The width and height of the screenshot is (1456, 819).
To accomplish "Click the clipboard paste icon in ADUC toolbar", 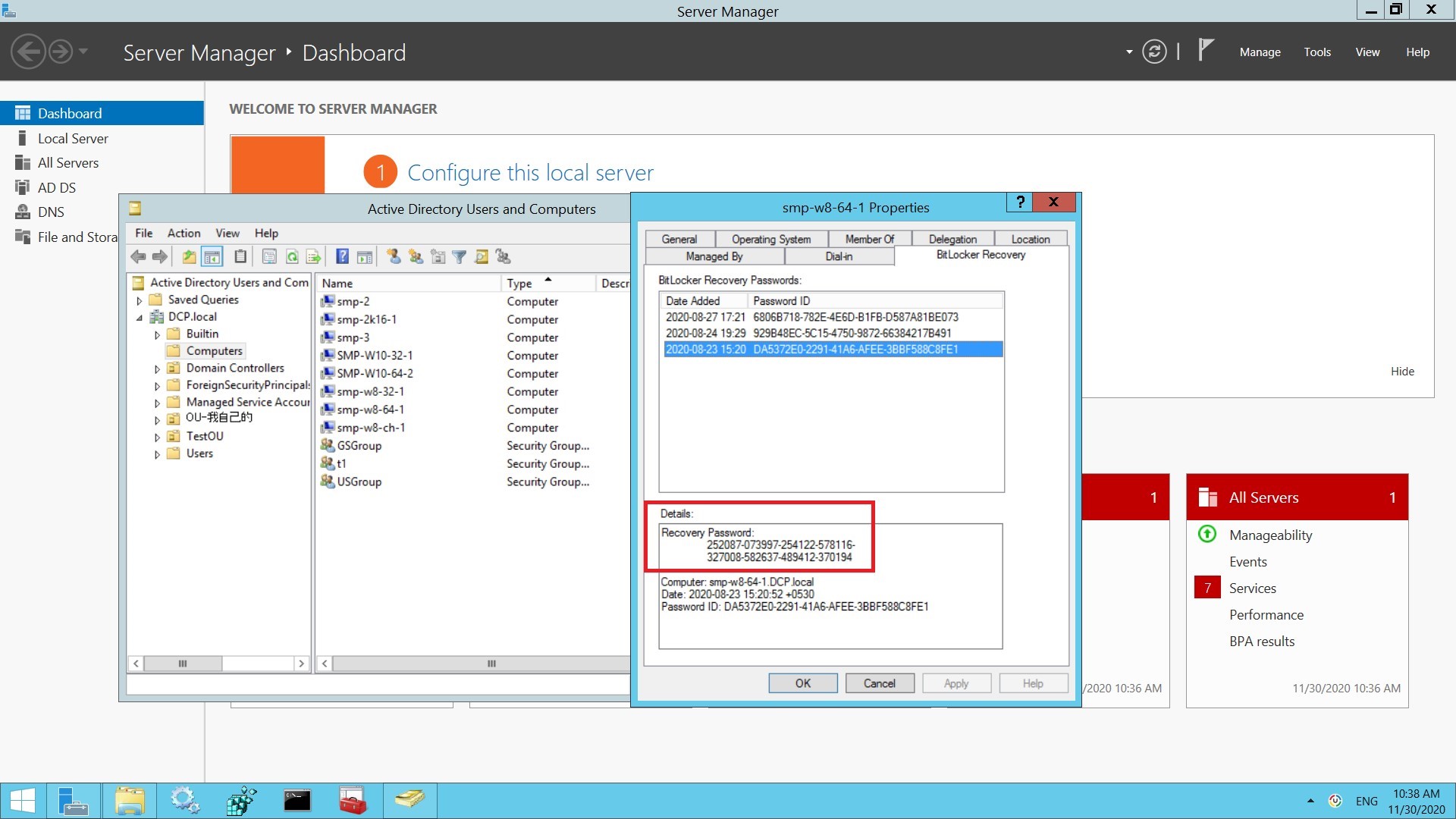I will (240, 257).
